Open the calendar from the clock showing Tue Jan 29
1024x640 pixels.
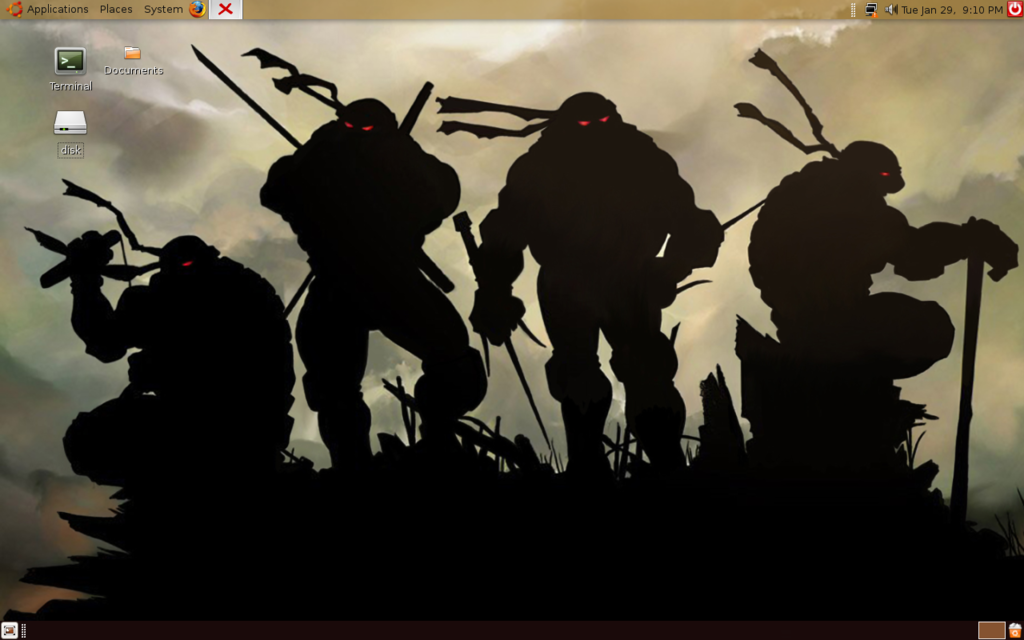click(x=952, y=10)
